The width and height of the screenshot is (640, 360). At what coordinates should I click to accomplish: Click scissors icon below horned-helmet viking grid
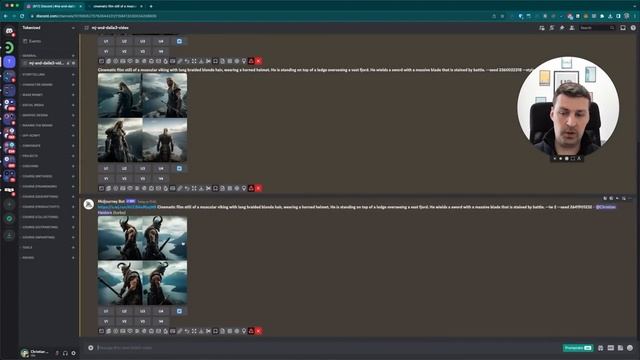(x=208, y=331)
